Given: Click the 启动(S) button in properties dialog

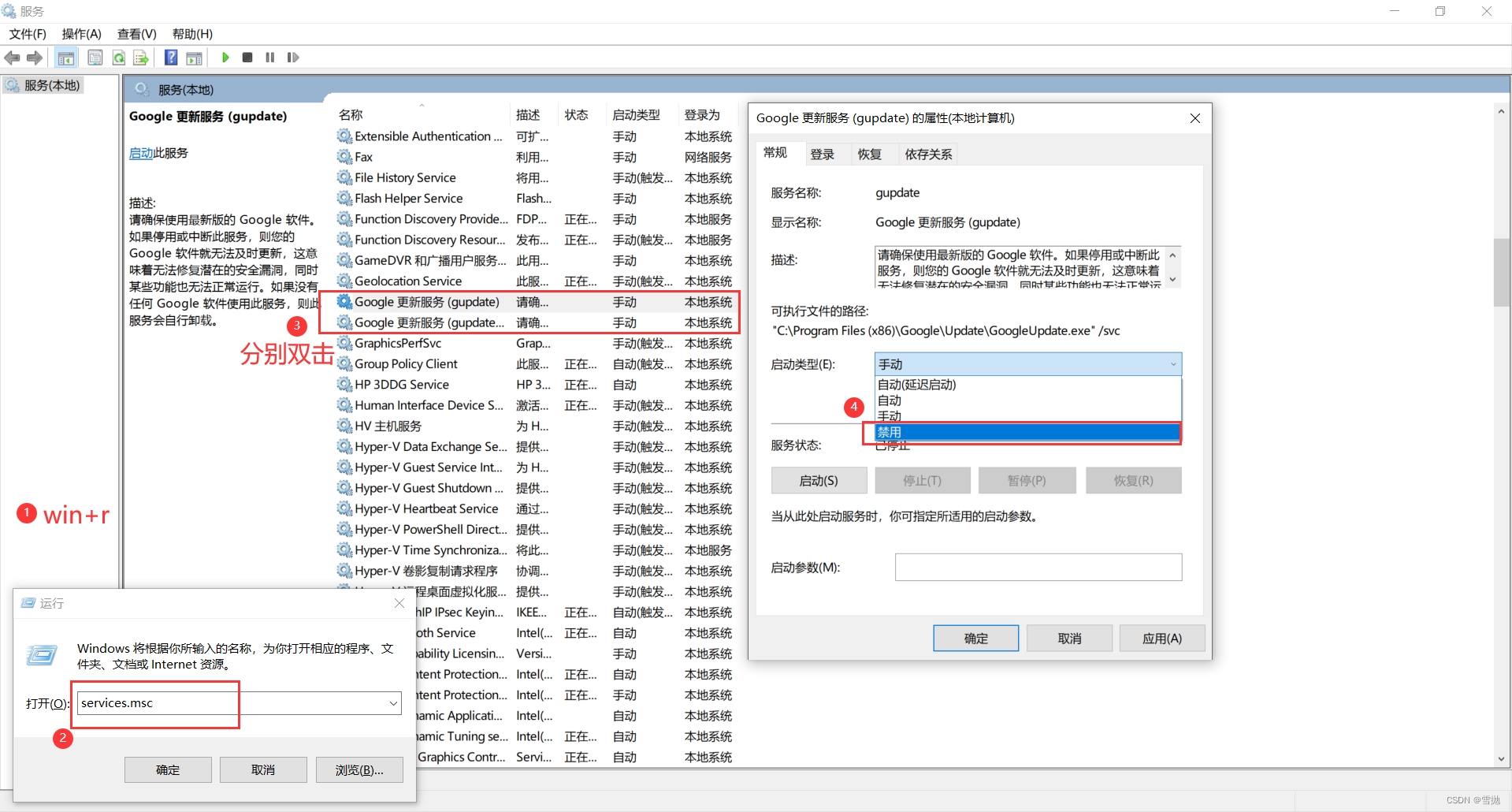Looking at the screenshot, I should point(819,481).
